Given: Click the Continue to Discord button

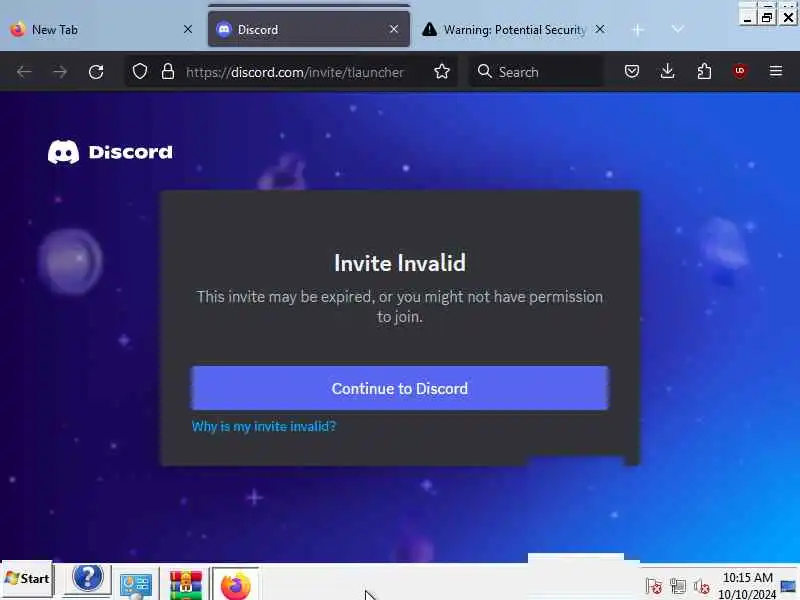Looking at the screenshot, I should [399, 388].
